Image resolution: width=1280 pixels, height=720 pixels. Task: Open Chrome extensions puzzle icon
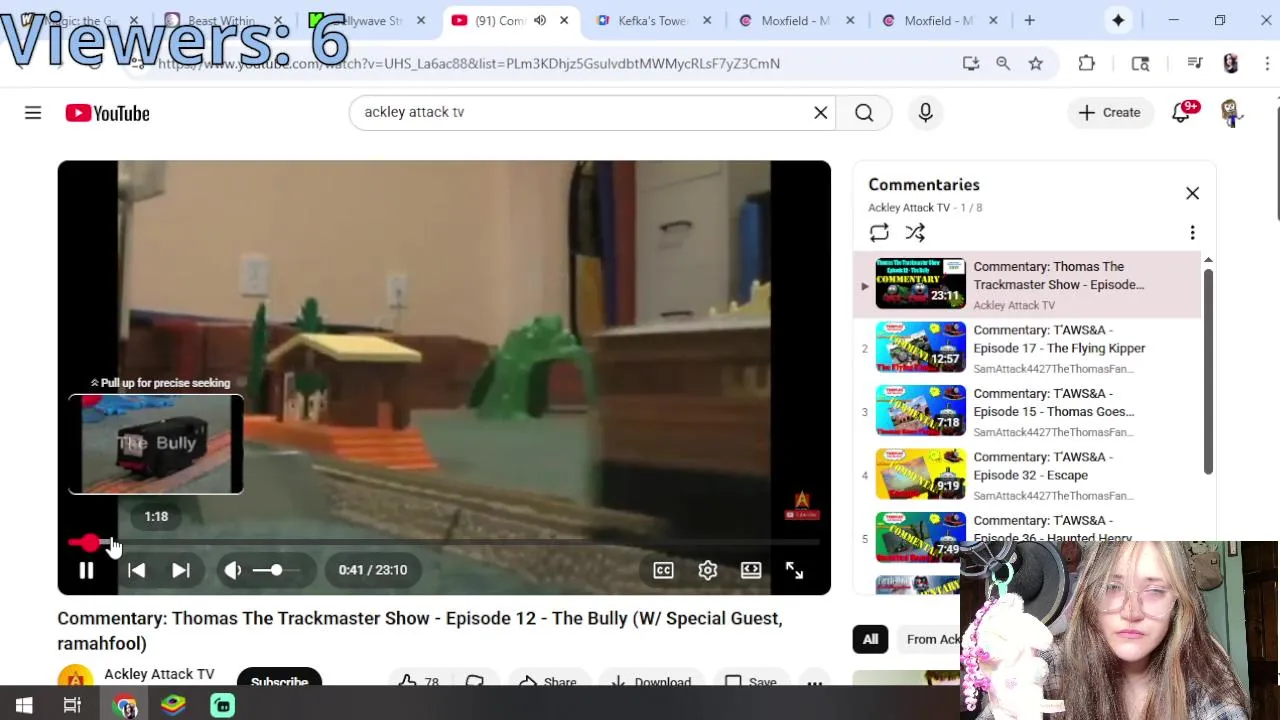1087,63
